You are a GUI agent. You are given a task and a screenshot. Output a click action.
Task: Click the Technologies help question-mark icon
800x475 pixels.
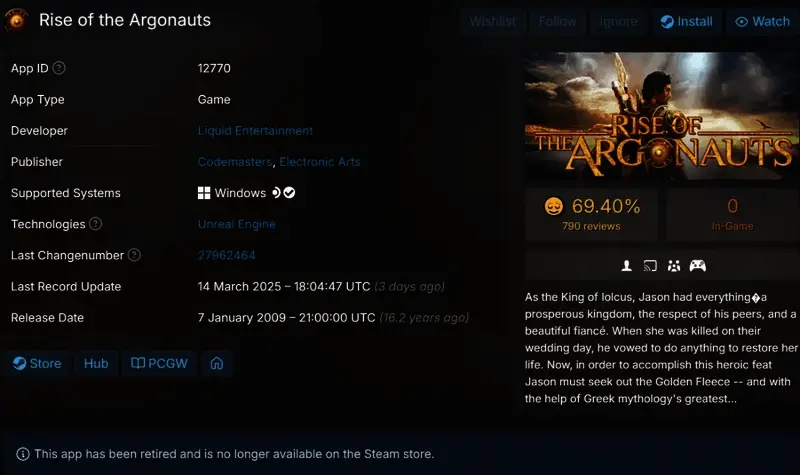click(95, 223)
